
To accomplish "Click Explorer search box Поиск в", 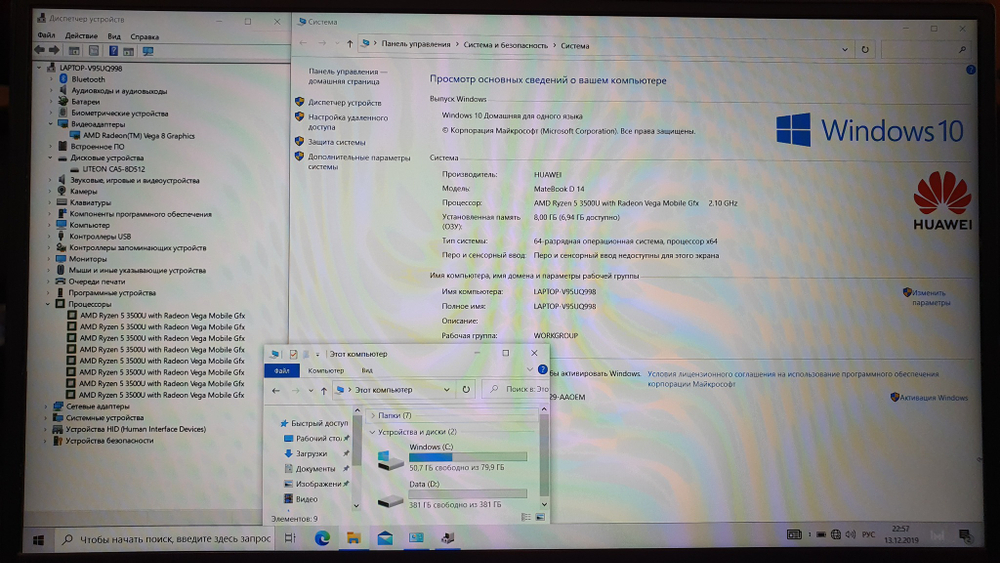I will [x=515, y=389].
